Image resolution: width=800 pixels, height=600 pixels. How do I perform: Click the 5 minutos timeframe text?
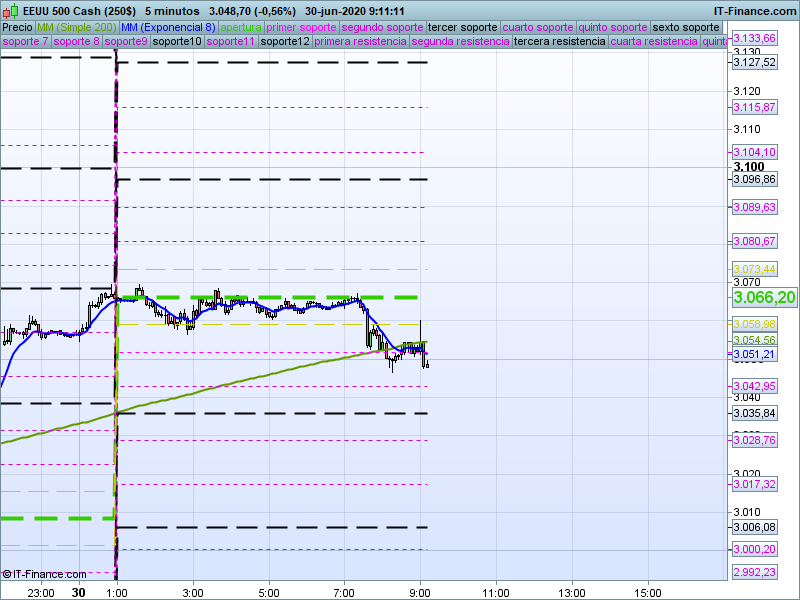point(172,11)
